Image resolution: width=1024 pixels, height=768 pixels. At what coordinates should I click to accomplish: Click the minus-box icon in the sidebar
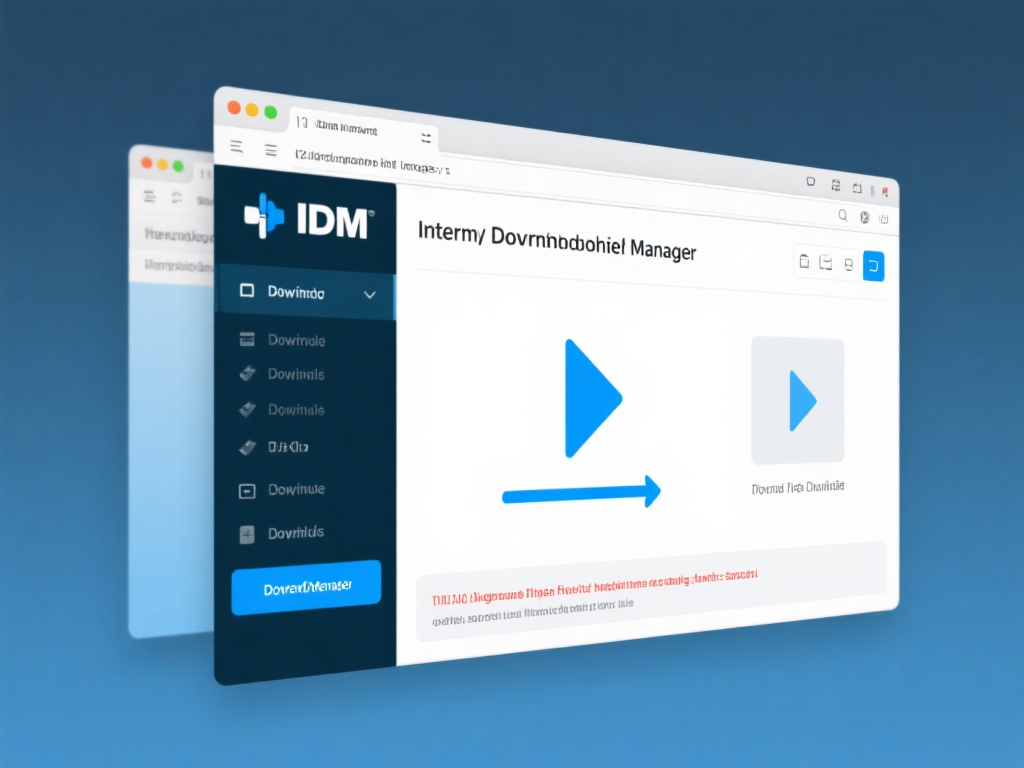coord(247,491)
